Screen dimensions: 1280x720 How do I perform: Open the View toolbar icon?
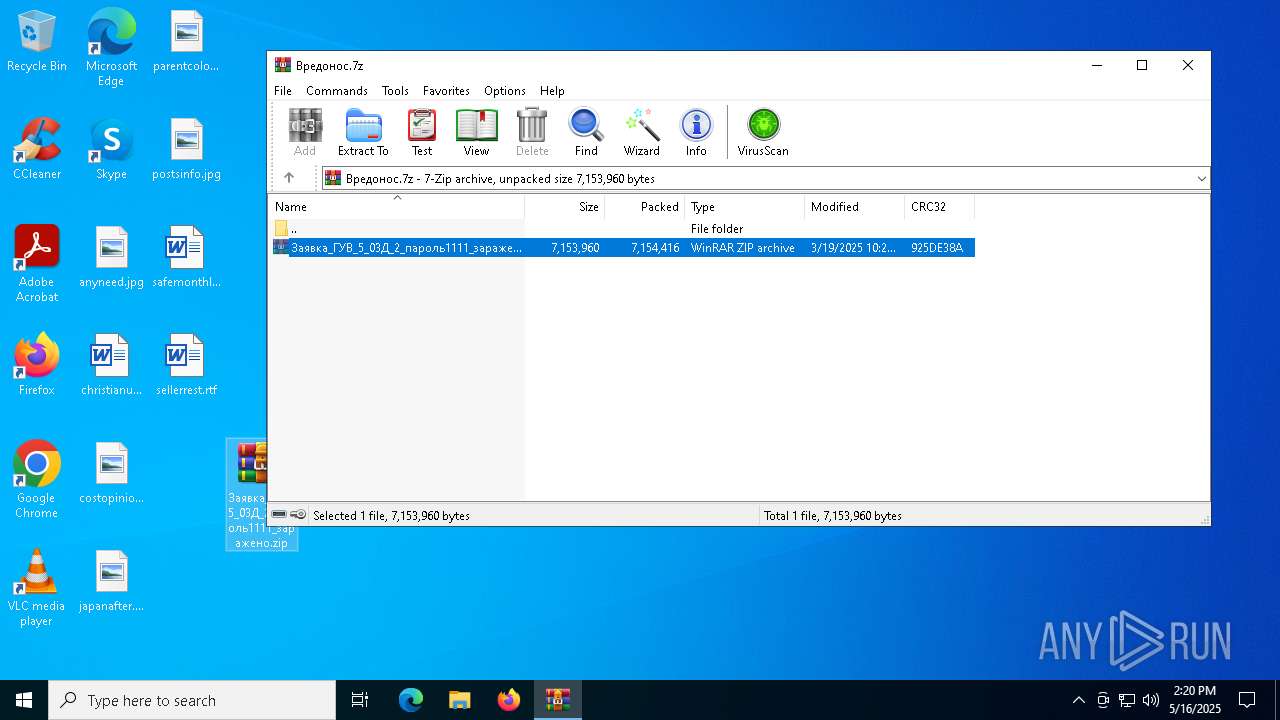[476, 133]
